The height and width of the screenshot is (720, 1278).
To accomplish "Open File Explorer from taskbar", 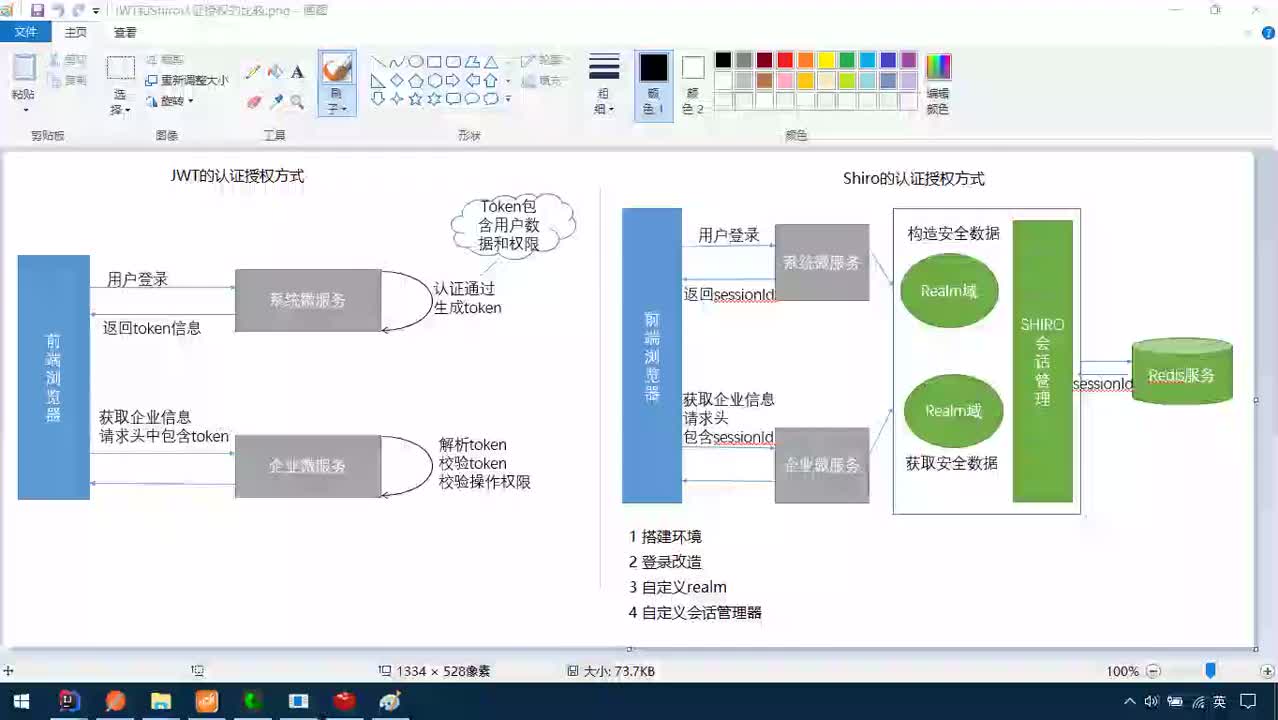I will 160,701.
